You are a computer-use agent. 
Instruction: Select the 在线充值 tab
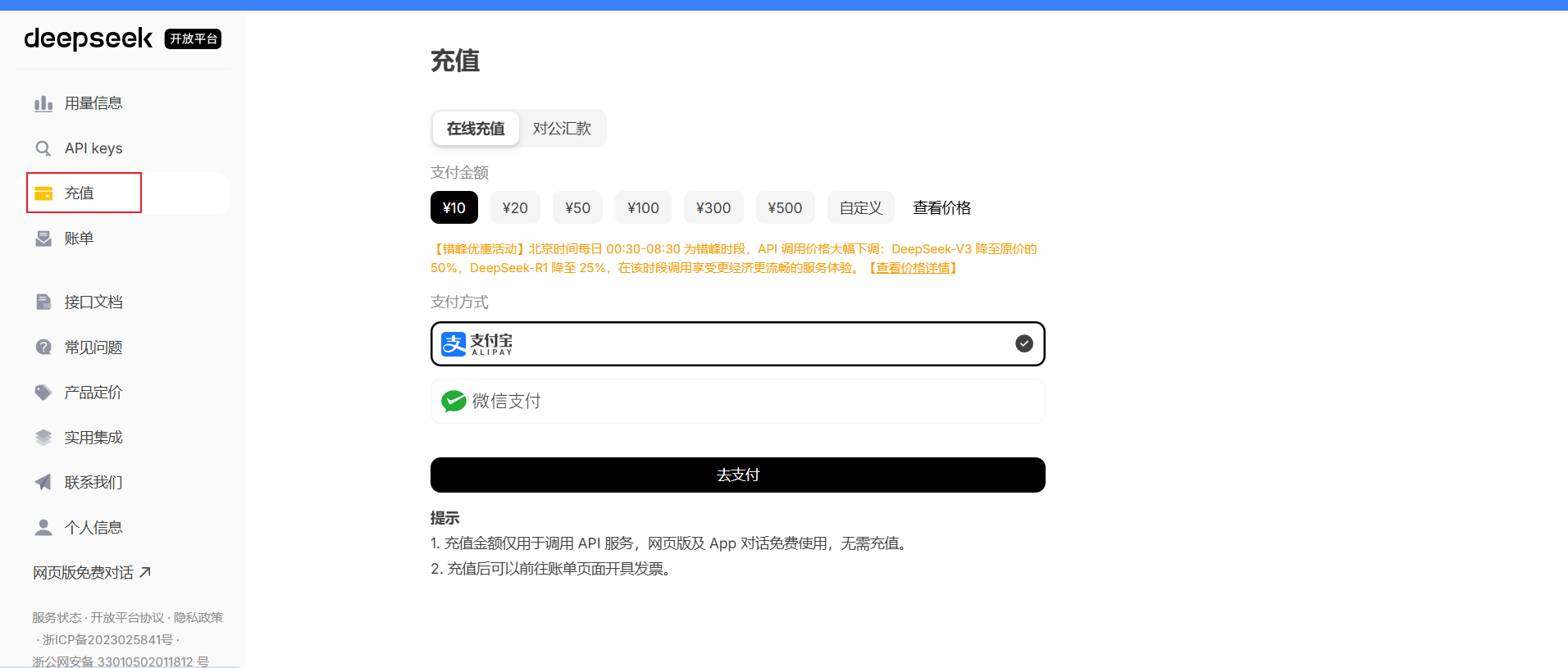point(476,129)
